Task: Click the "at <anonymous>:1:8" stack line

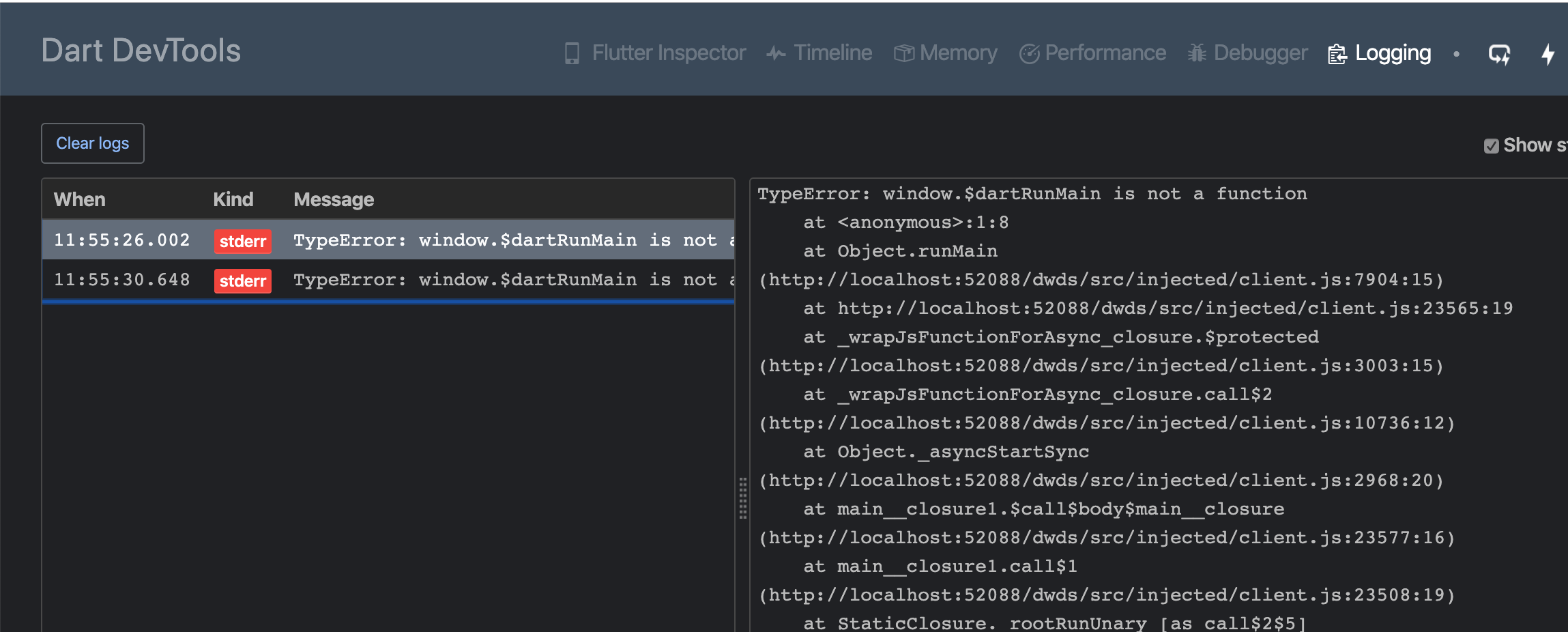Action: point(906,222)
